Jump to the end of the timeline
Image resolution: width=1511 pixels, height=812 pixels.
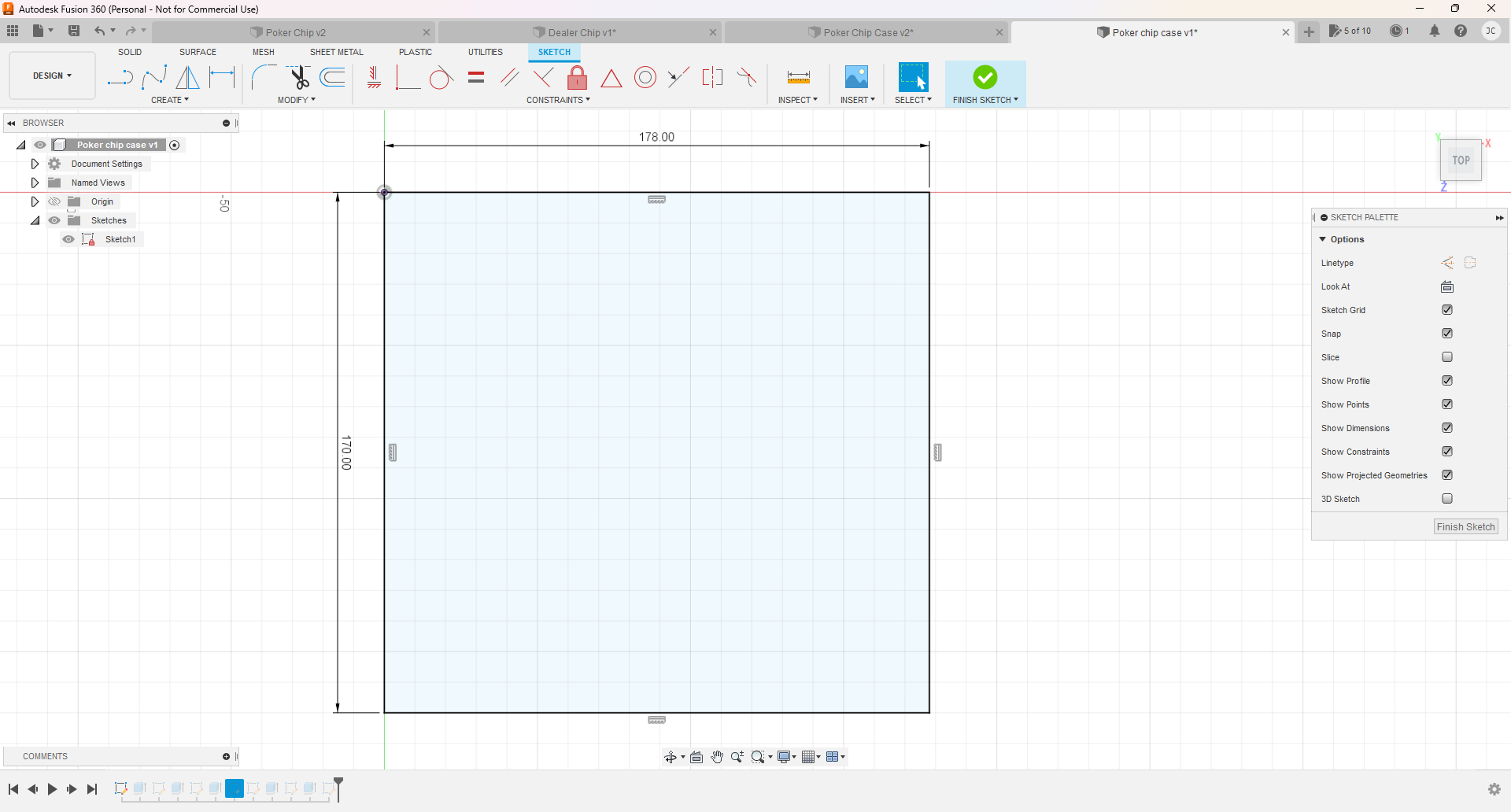tap(92, 789)
